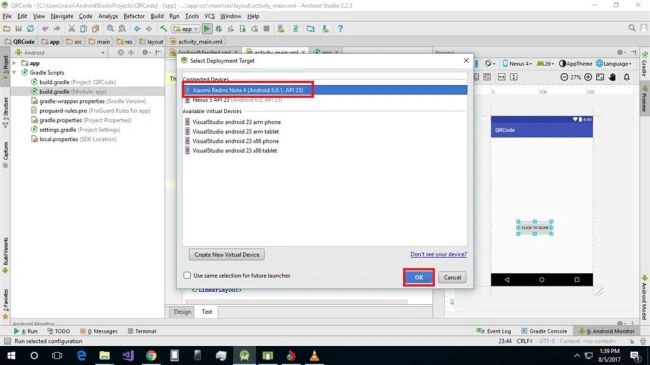
Task: Click the Debug app bug icon
Action: tap(219, 29)
